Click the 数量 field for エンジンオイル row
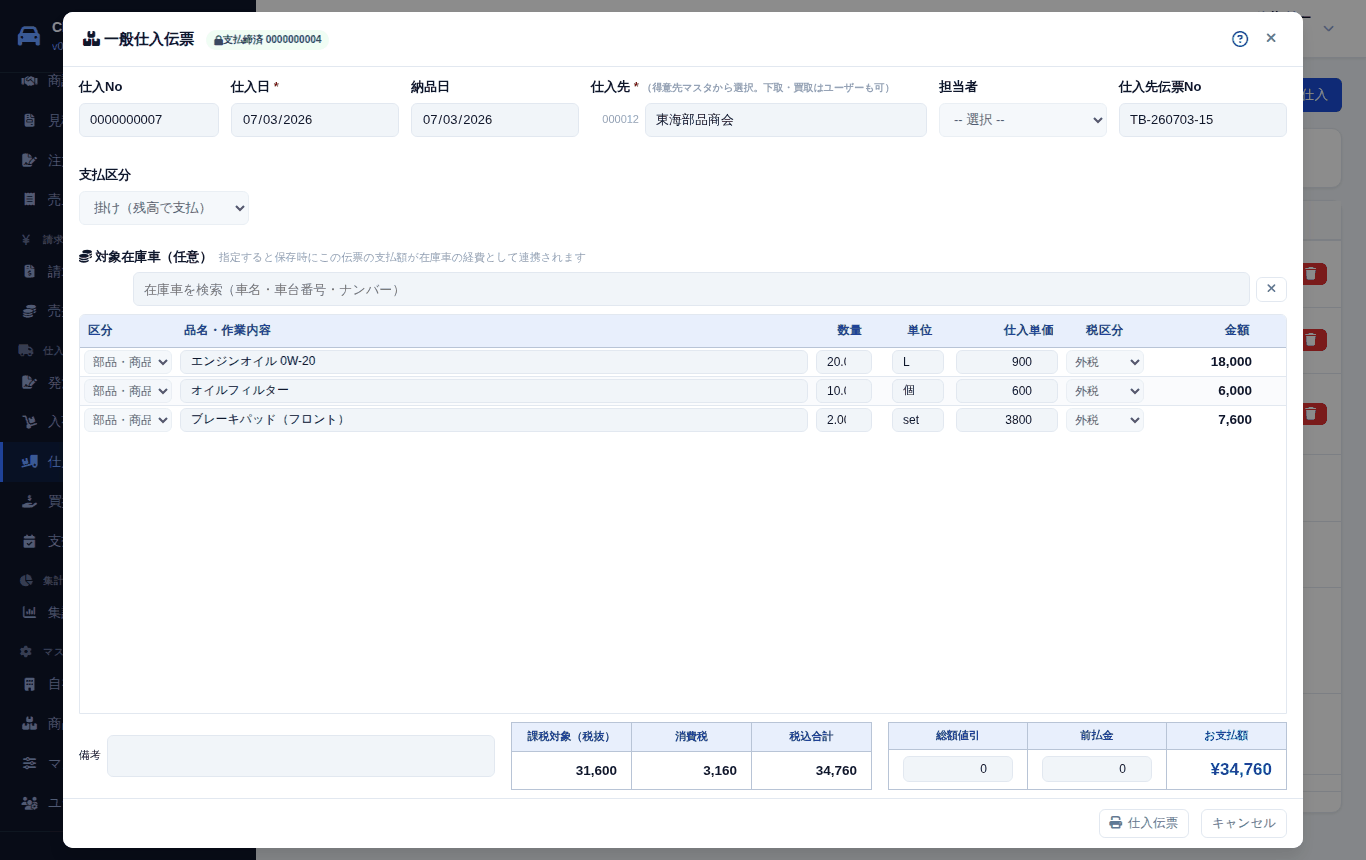 pyautogui.click(x=844, y=362)
